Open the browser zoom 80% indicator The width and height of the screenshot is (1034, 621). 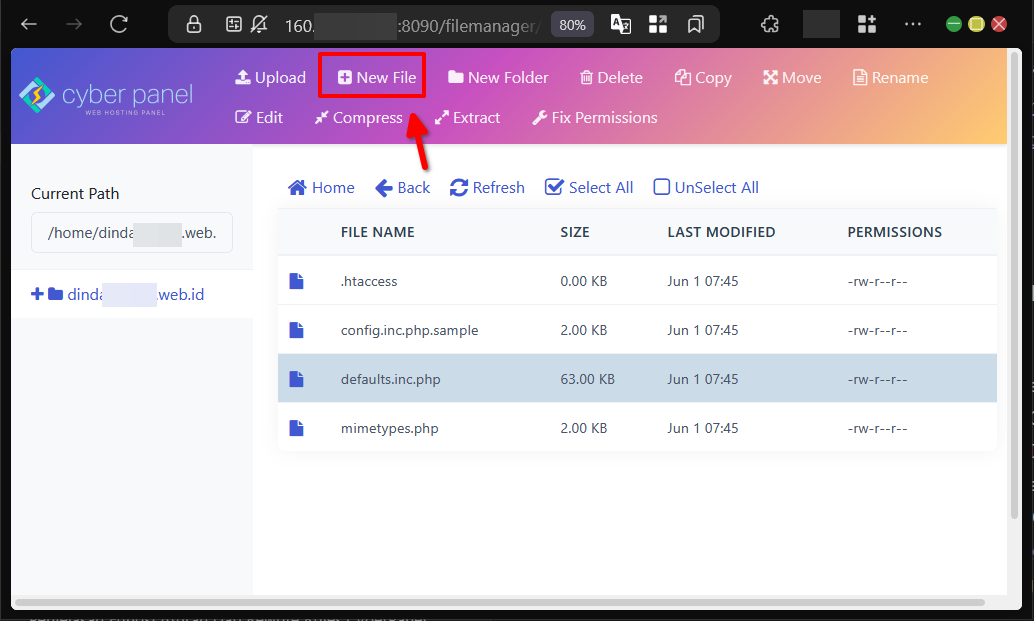(x=572, y=25)
